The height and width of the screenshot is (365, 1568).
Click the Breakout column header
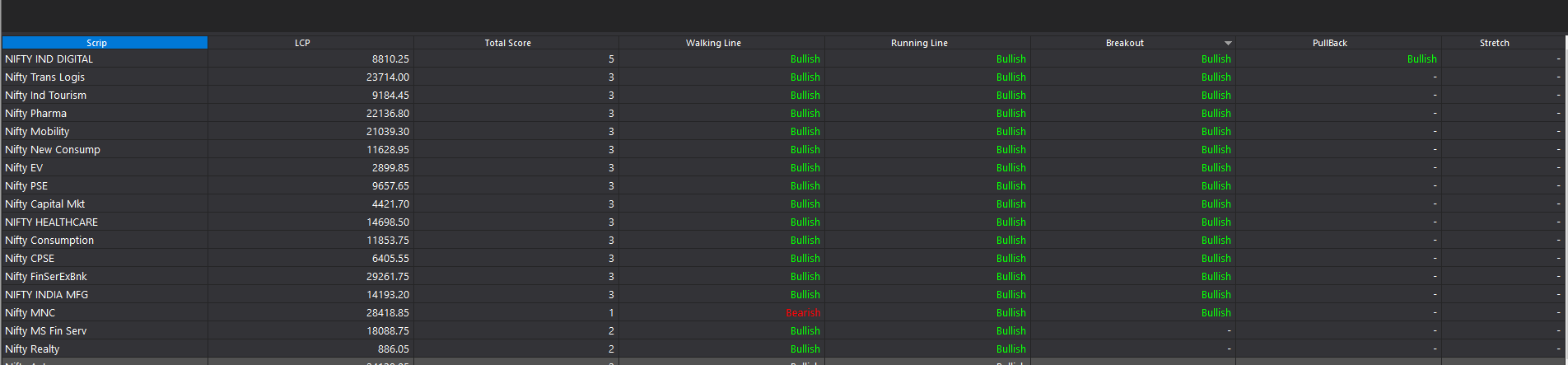(x=1125, y=43)
